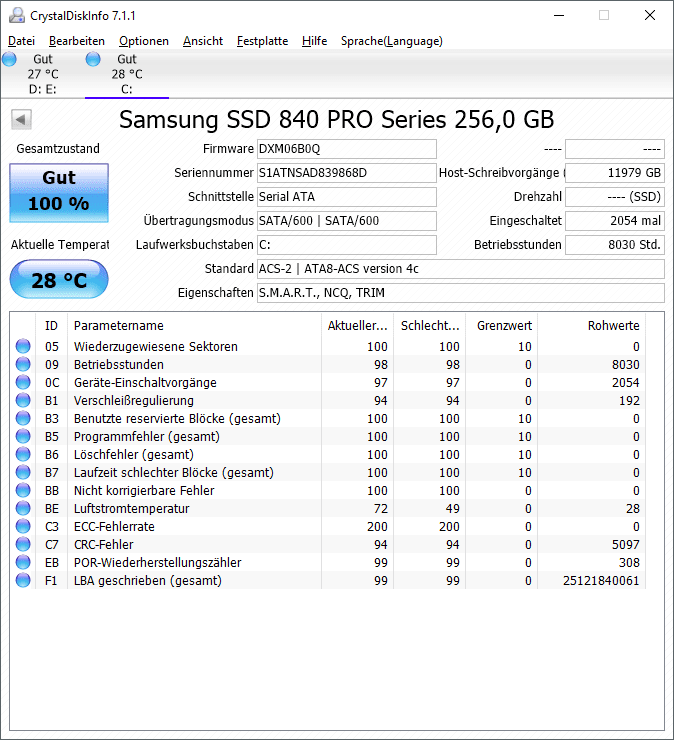Click status orb of POR-Wiederherstellungszähler row
The height and width of the screenshot is (740, 674).
(23, 562)
